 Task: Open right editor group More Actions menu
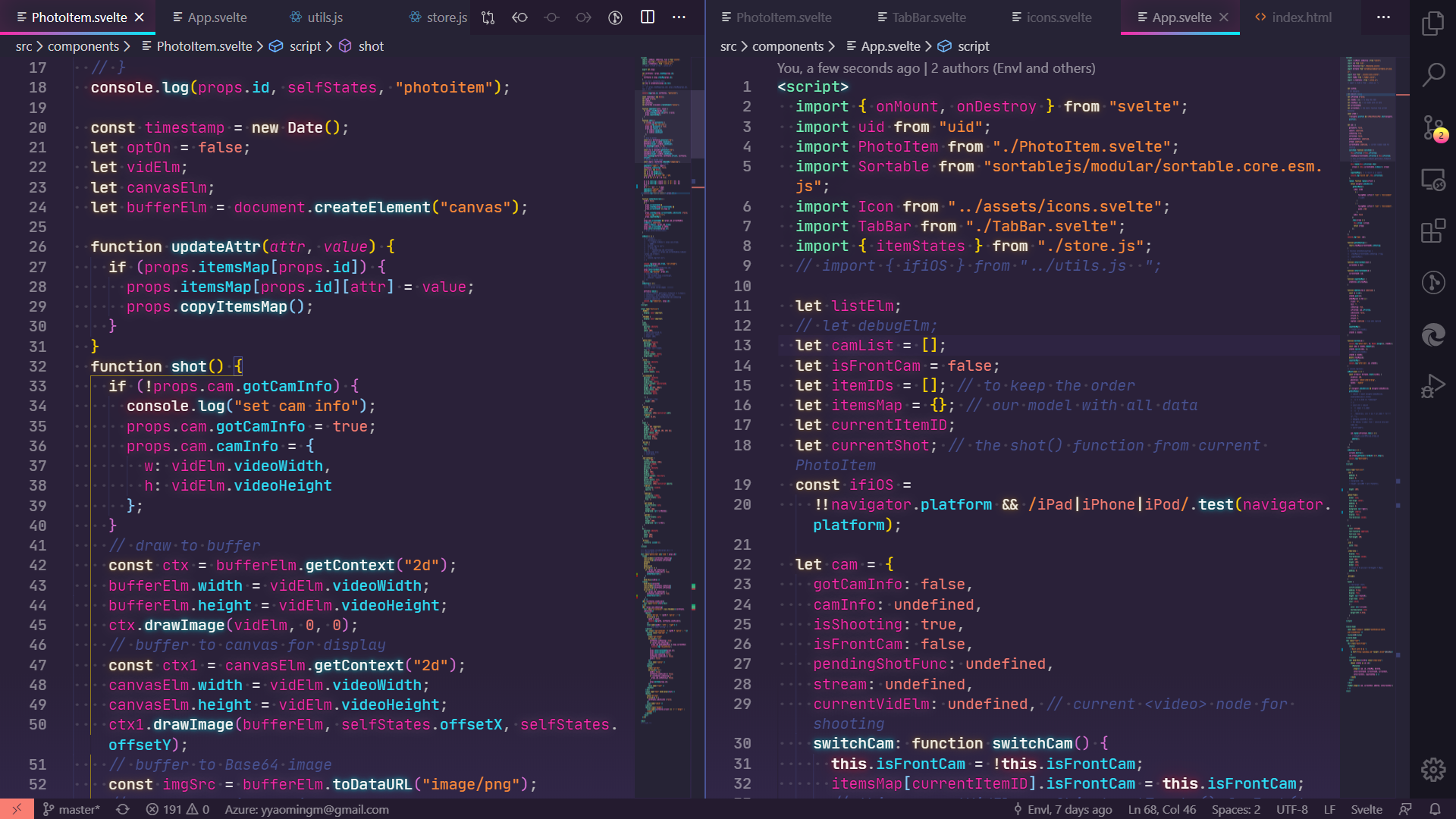pos(1383,17)
